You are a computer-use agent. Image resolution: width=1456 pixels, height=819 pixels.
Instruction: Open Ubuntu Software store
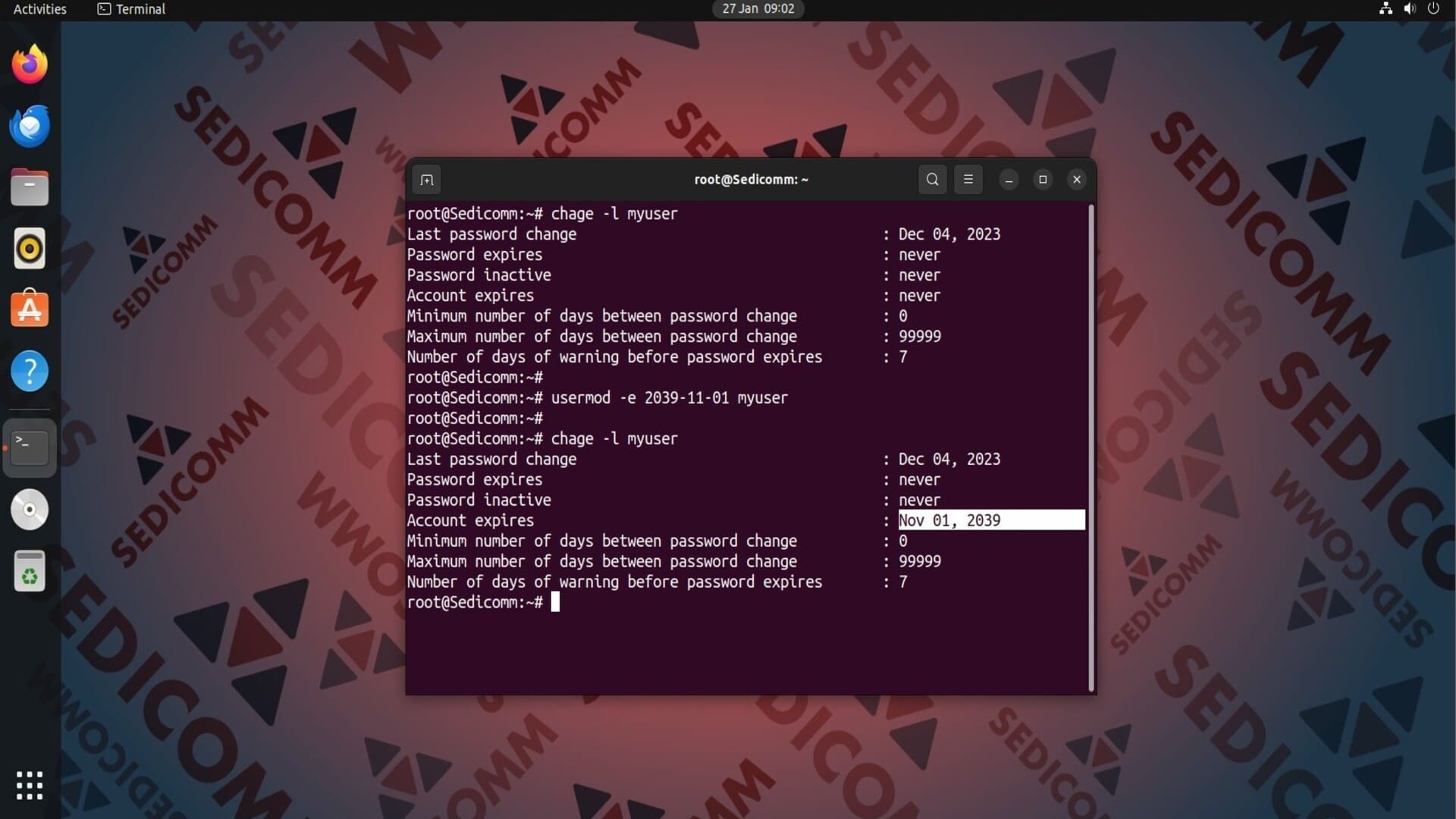[x=30, y=309]
